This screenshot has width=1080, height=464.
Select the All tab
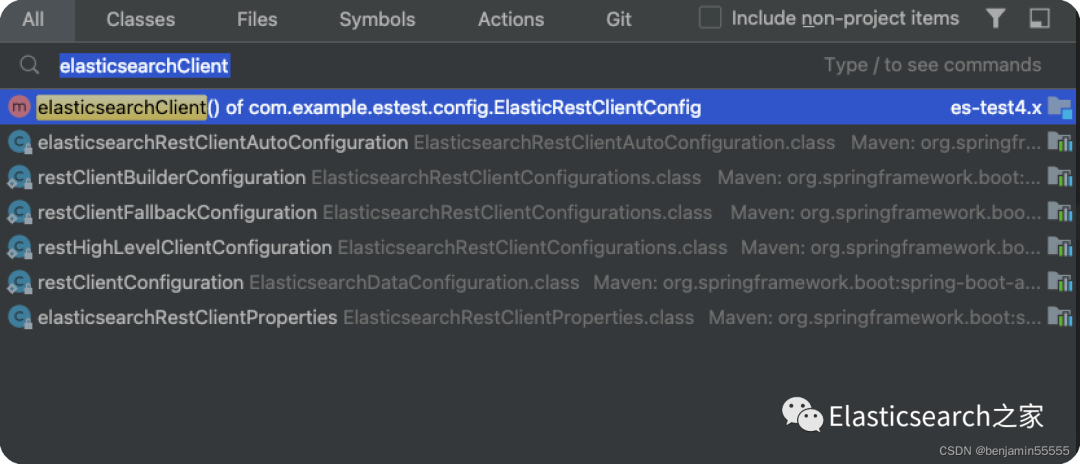click(x=33, y=19)
